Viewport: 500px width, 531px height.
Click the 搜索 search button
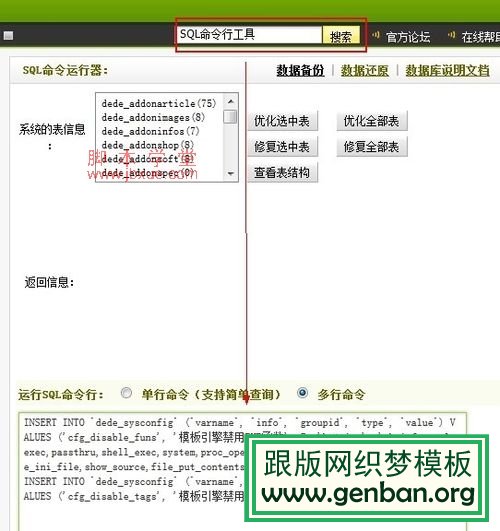point(341,36)
